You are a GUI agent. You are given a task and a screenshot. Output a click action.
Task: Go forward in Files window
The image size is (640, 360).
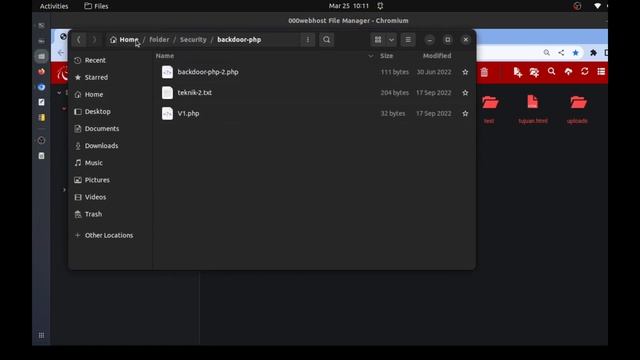(94, 40)
